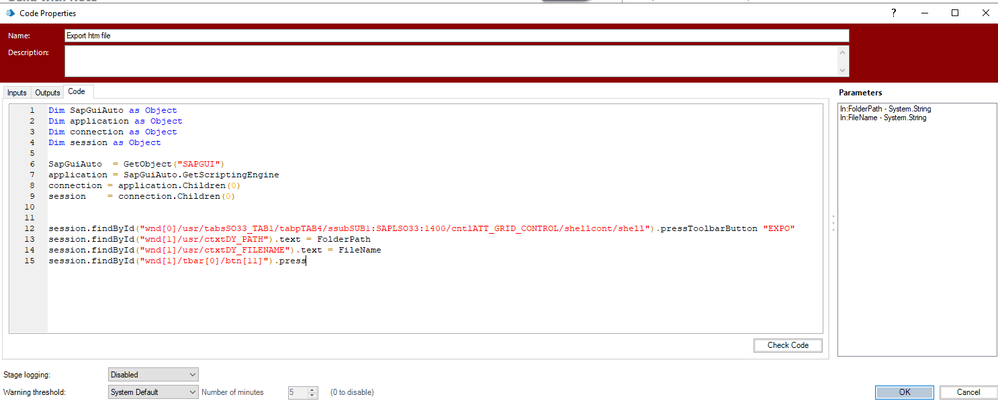Image resolution: width=998 pixels, height=403 pixels.
Task: Minimize the Code Properties window
Action: coord(925,13)
